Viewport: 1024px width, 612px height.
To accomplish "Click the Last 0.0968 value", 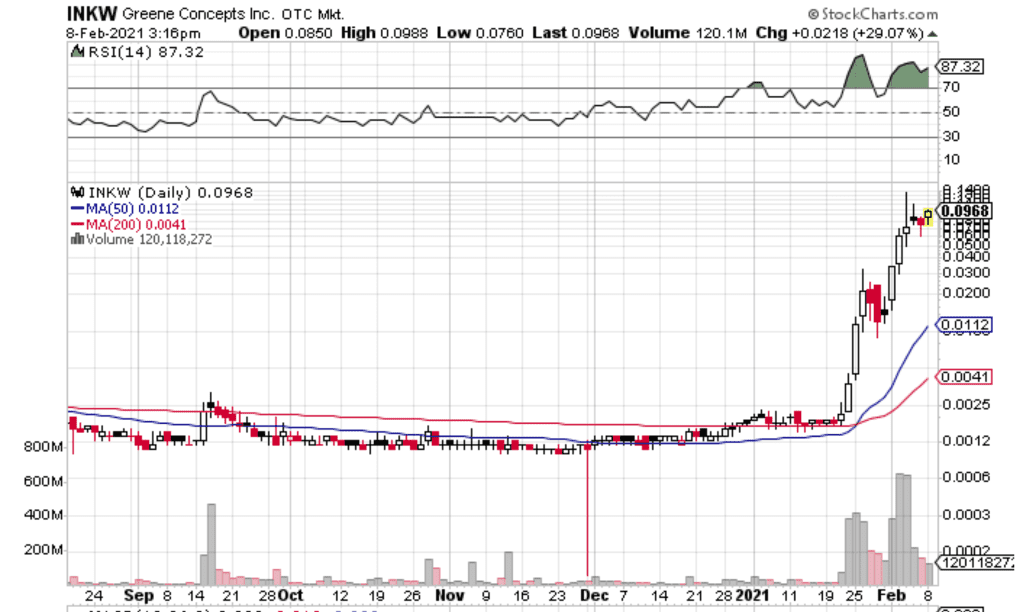I will tap(575, 33).
